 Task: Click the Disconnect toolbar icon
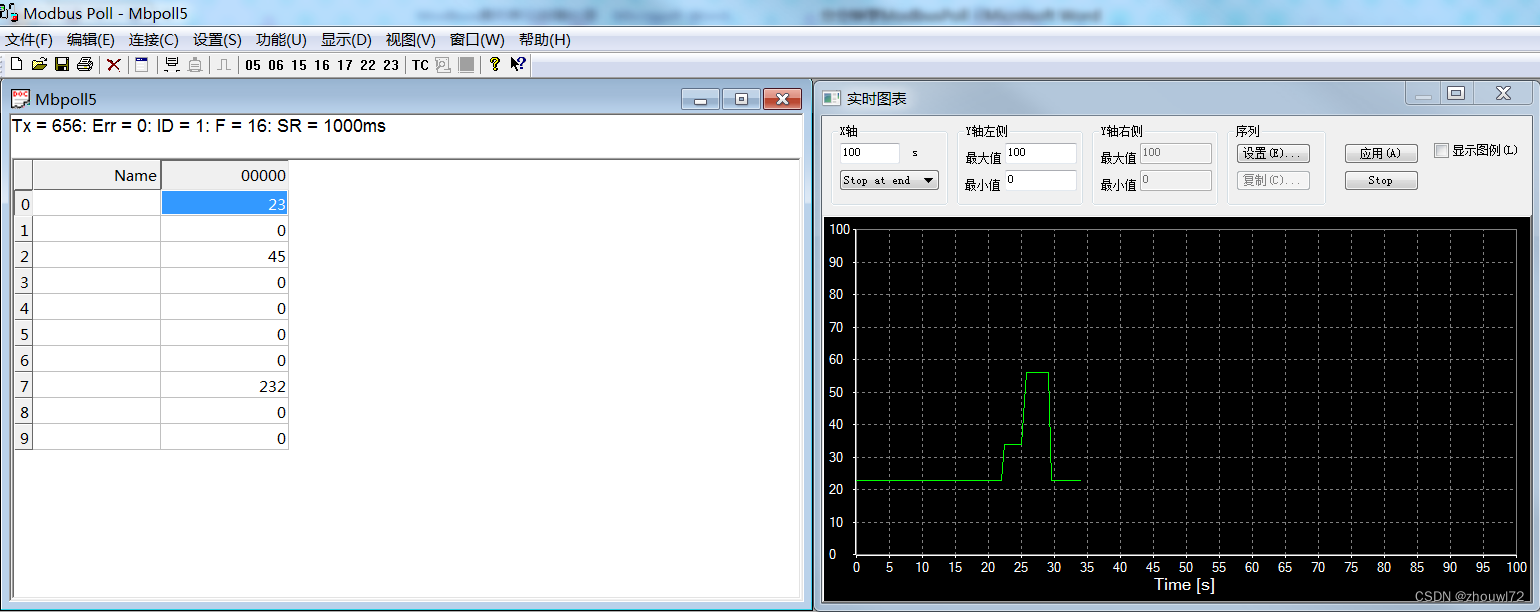195,65
